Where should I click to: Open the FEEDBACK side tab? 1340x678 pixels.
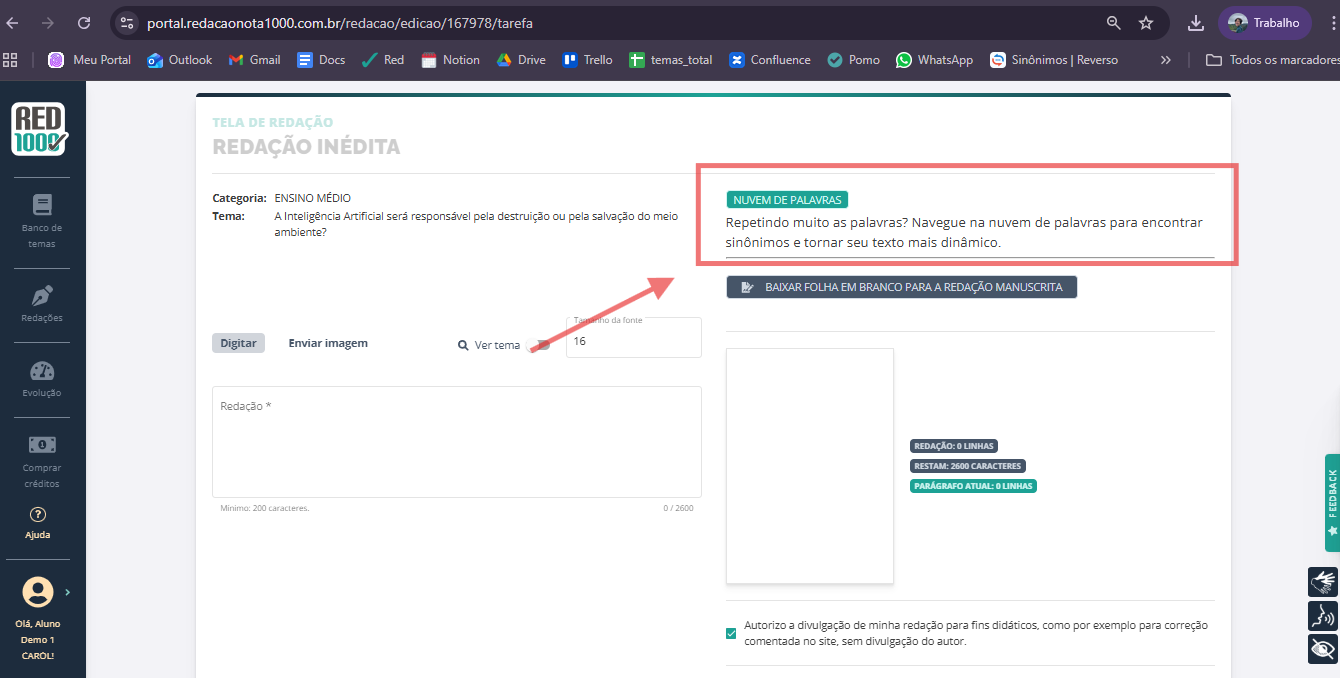tap(1332, 503)
